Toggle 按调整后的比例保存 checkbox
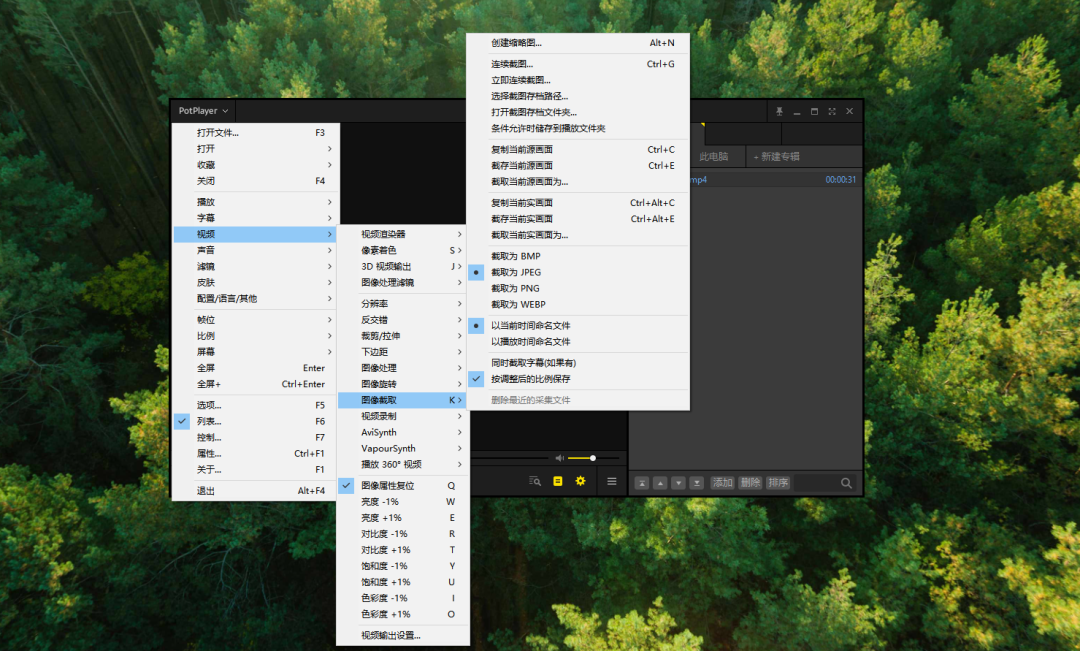1080x651 pixels. (x=530, y=379)
